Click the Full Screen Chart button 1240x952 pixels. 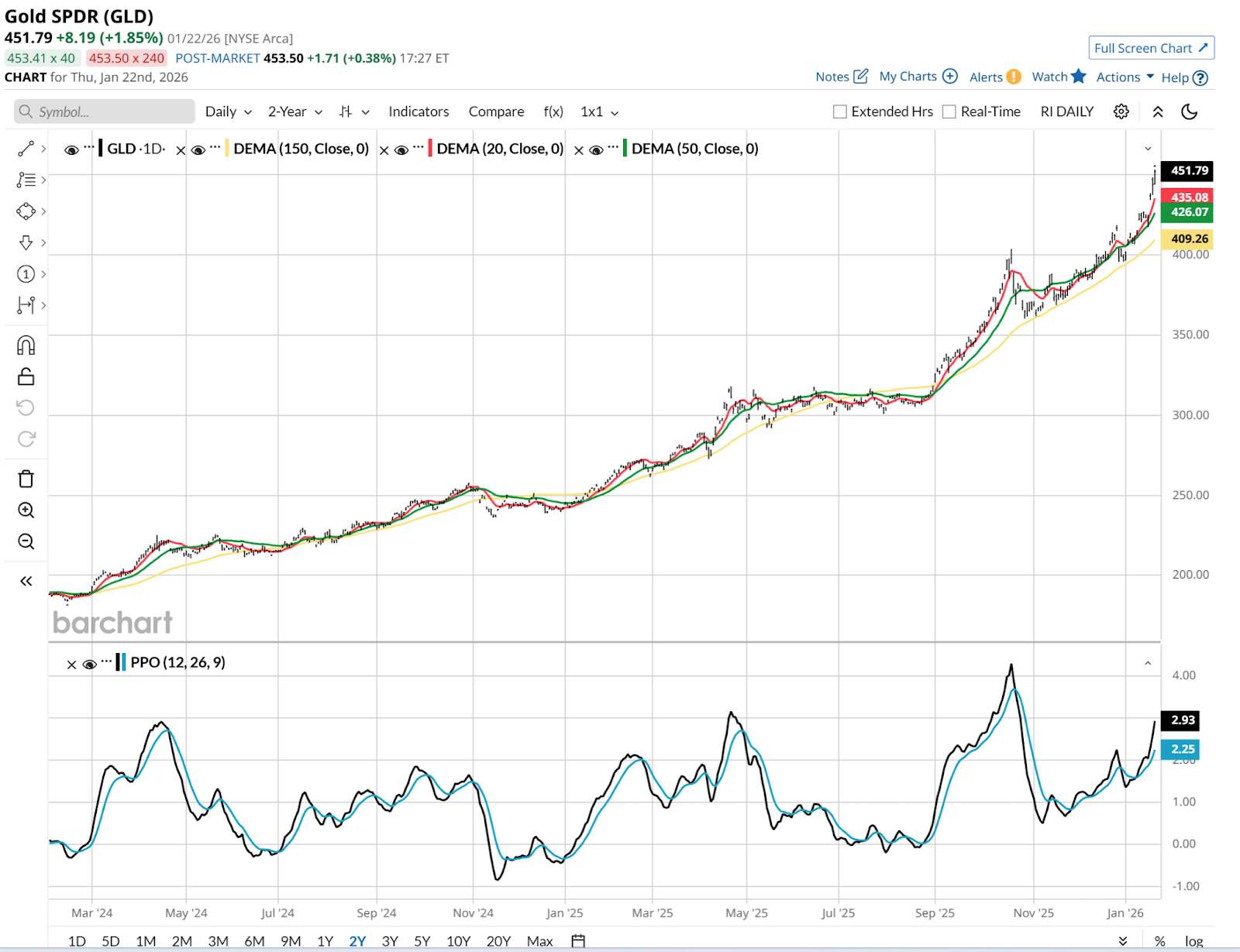coord(1151,48)
